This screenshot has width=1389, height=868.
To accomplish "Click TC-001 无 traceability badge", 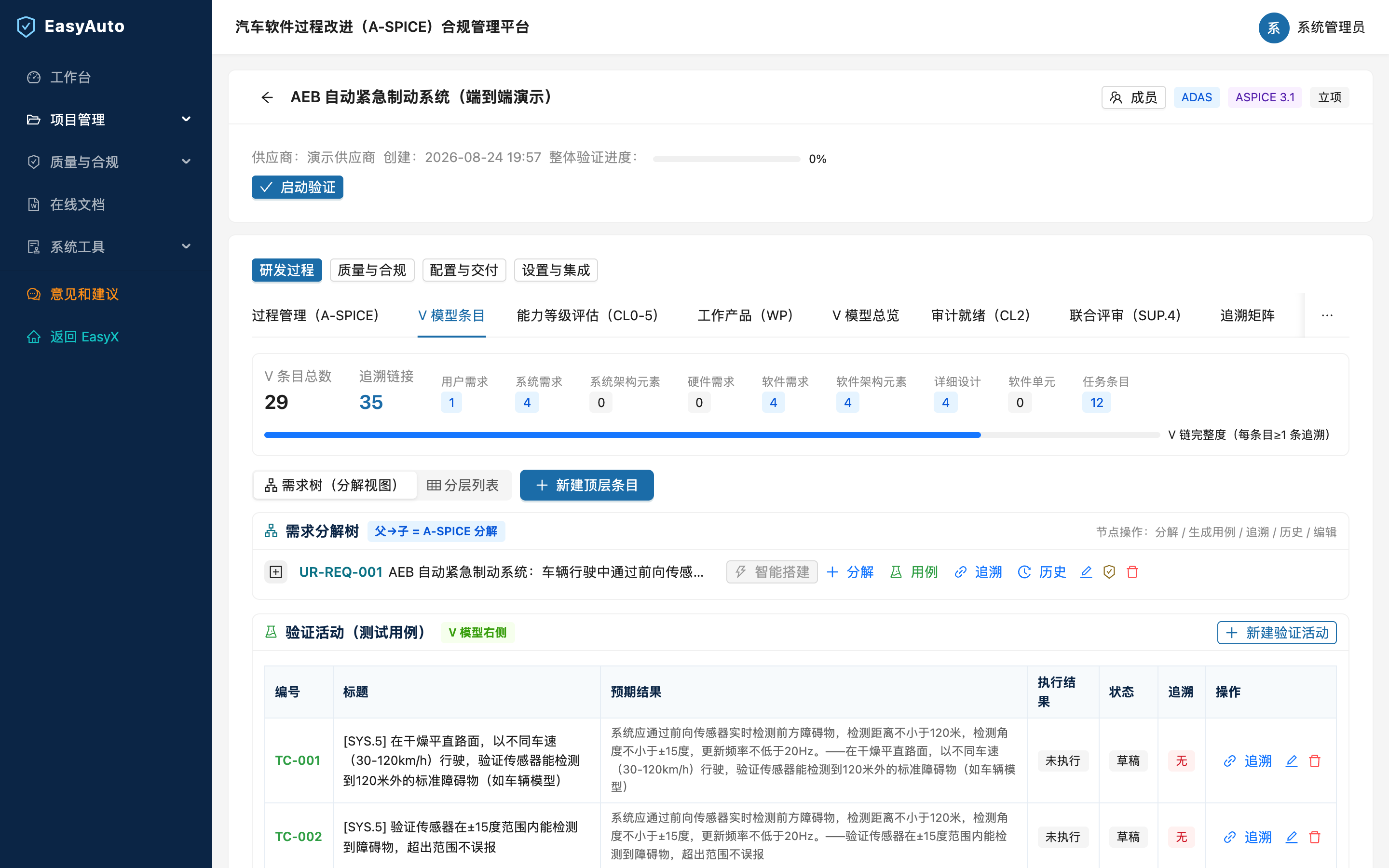I will [1181, 761].
